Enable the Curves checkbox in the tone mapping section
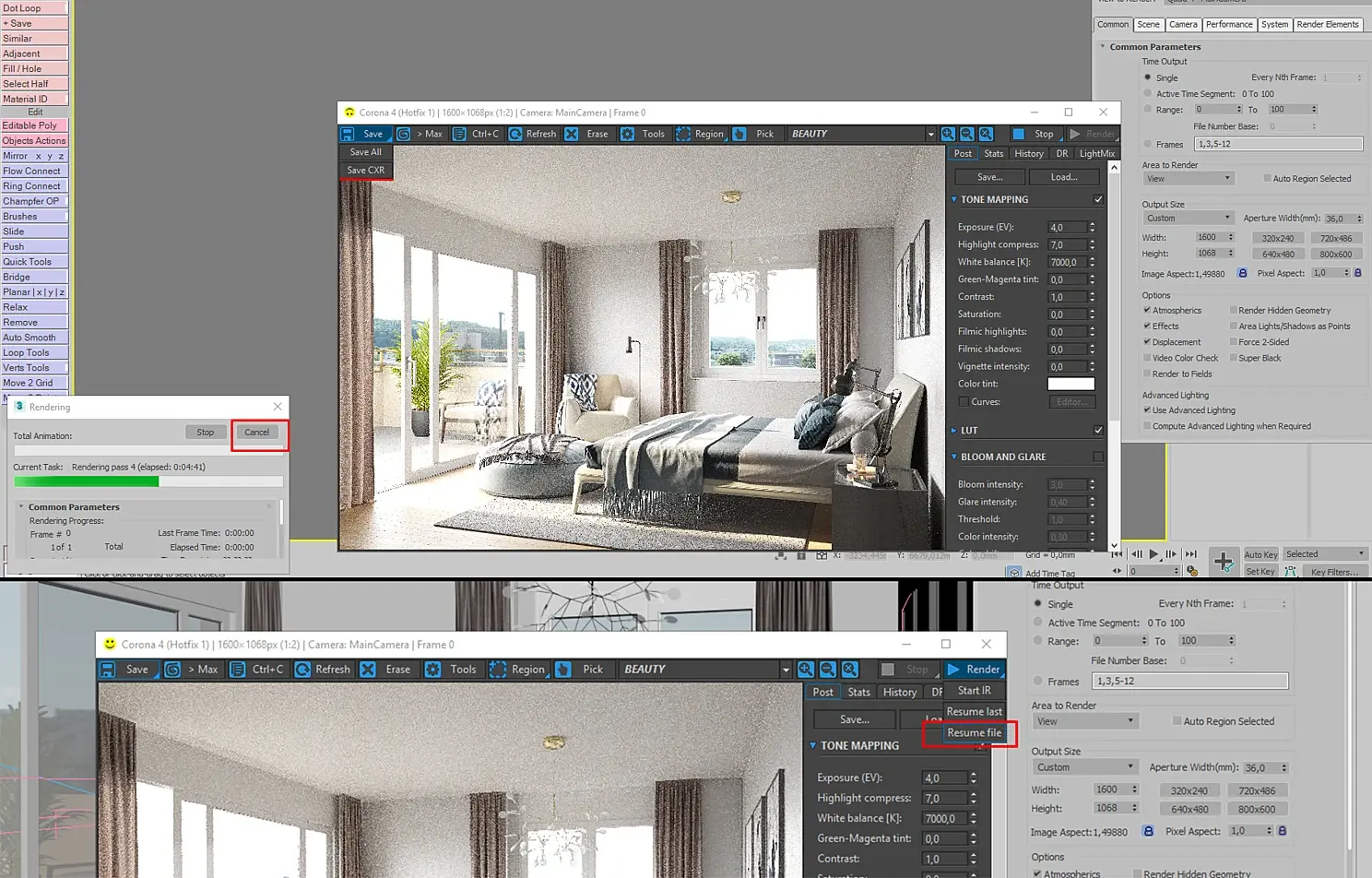1372x878 pixels. pyautogui.click(x=964, y=402)
